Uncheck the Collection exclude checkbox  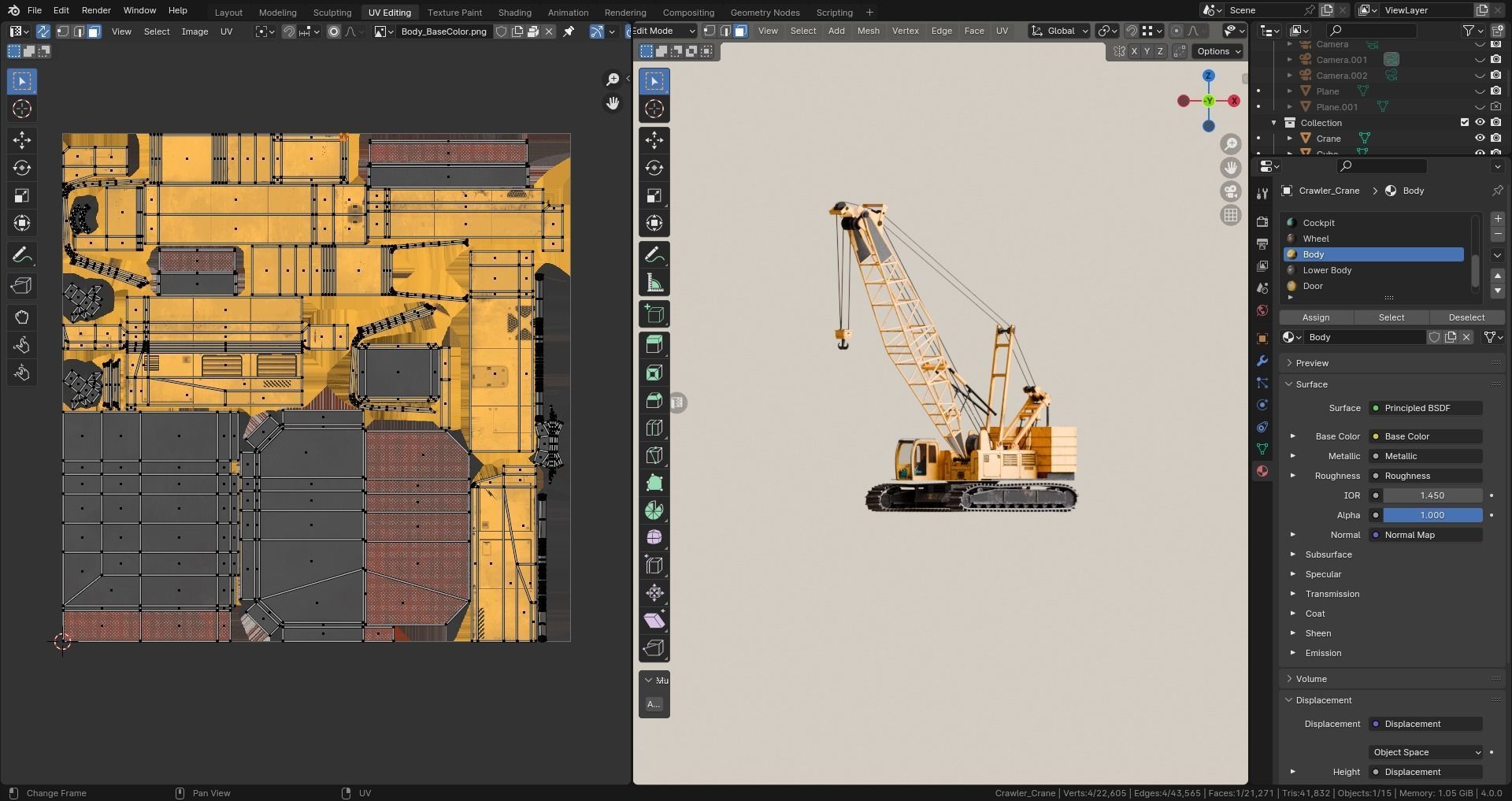pyautogui.click(x=1464, y=122)
